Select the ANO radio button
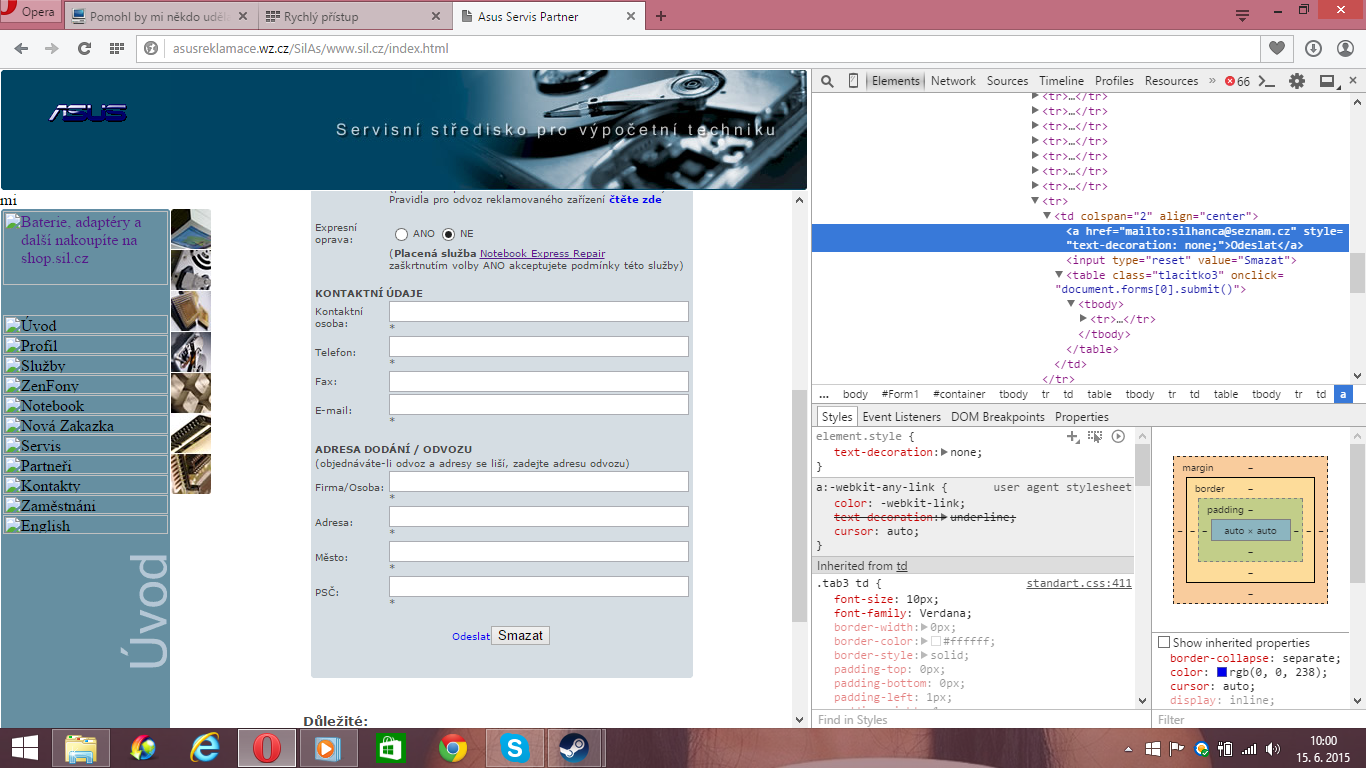 pyautogui.click(x=402, y=234)
